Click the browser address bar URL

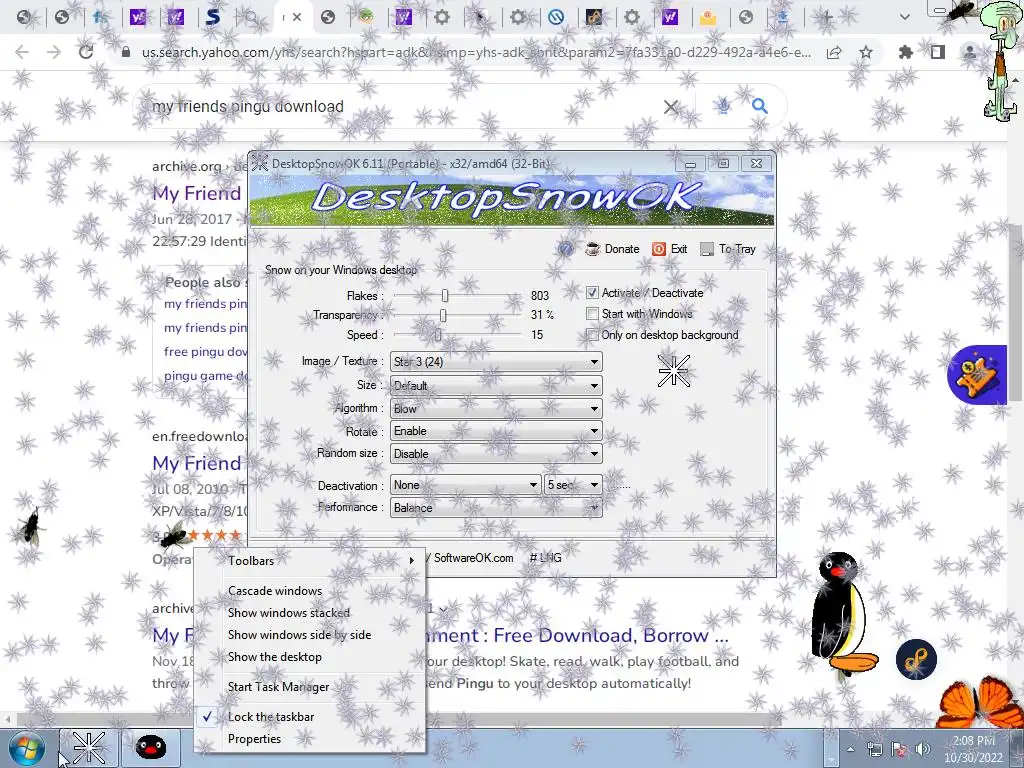tap(477, 52)
